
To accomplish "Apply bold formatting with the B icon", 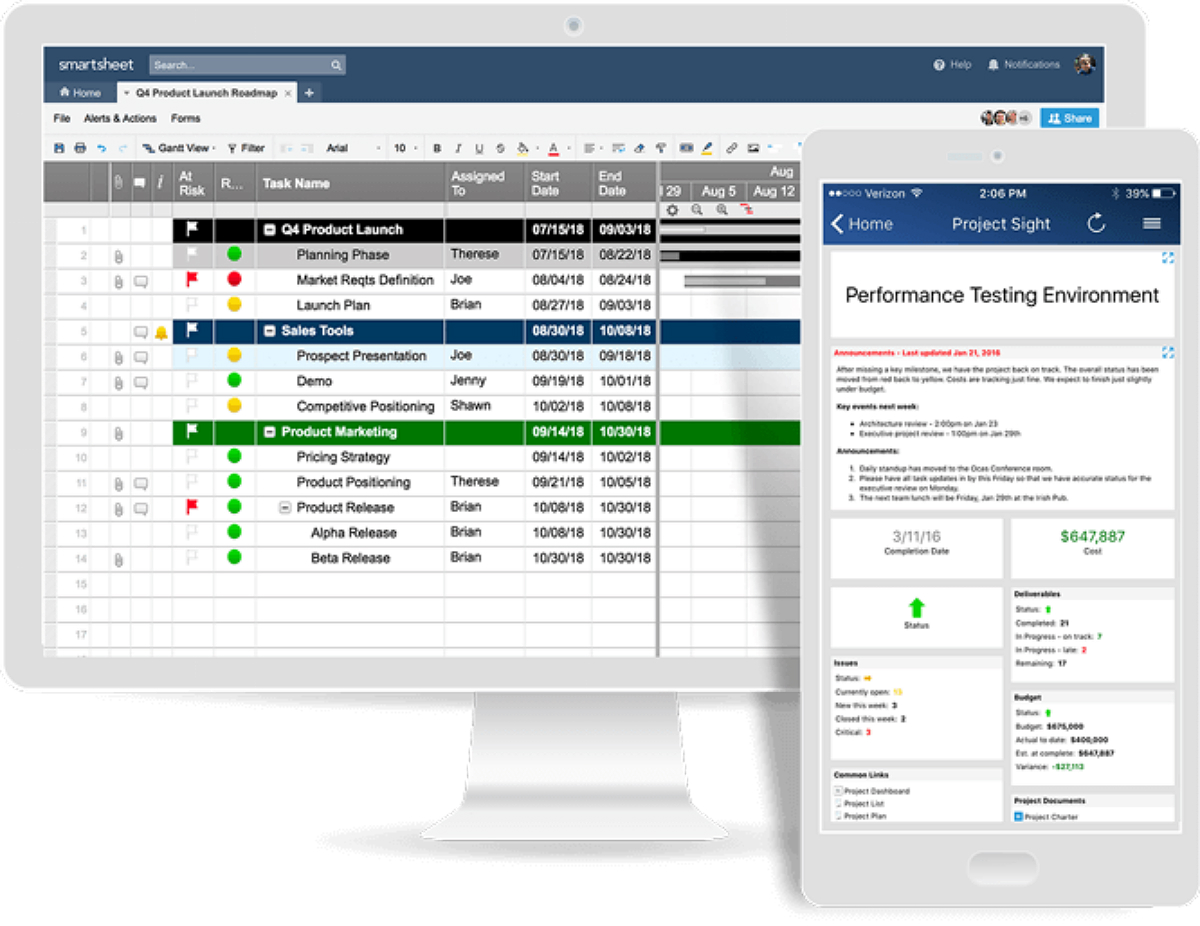I will click(437, 148).
